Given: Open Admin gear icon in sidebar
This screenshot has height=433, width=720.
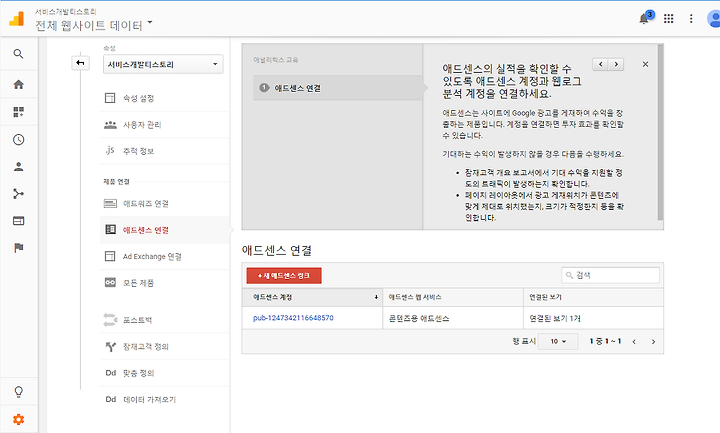Looking at the screenshot, I should click(x=18, y=419).
